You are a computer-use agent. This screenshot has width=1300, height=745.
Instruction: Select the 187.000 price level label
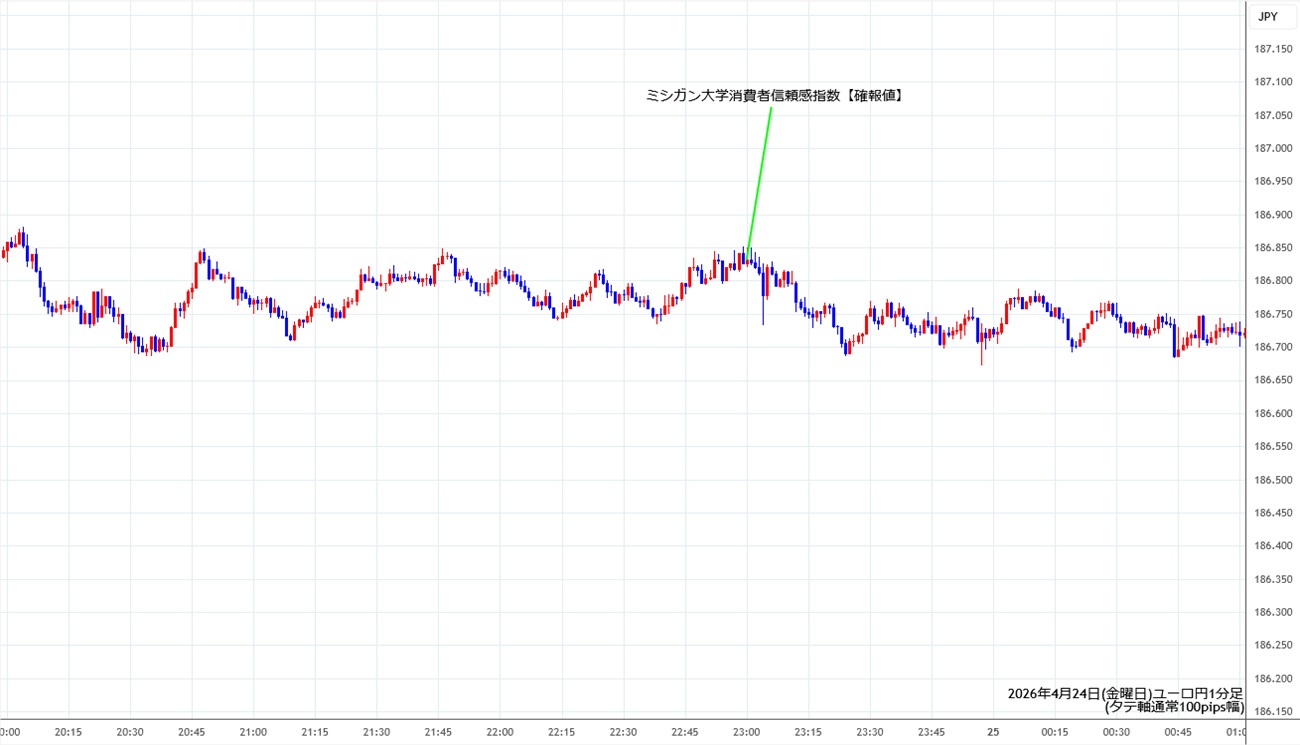click(x=1273, y=148)
